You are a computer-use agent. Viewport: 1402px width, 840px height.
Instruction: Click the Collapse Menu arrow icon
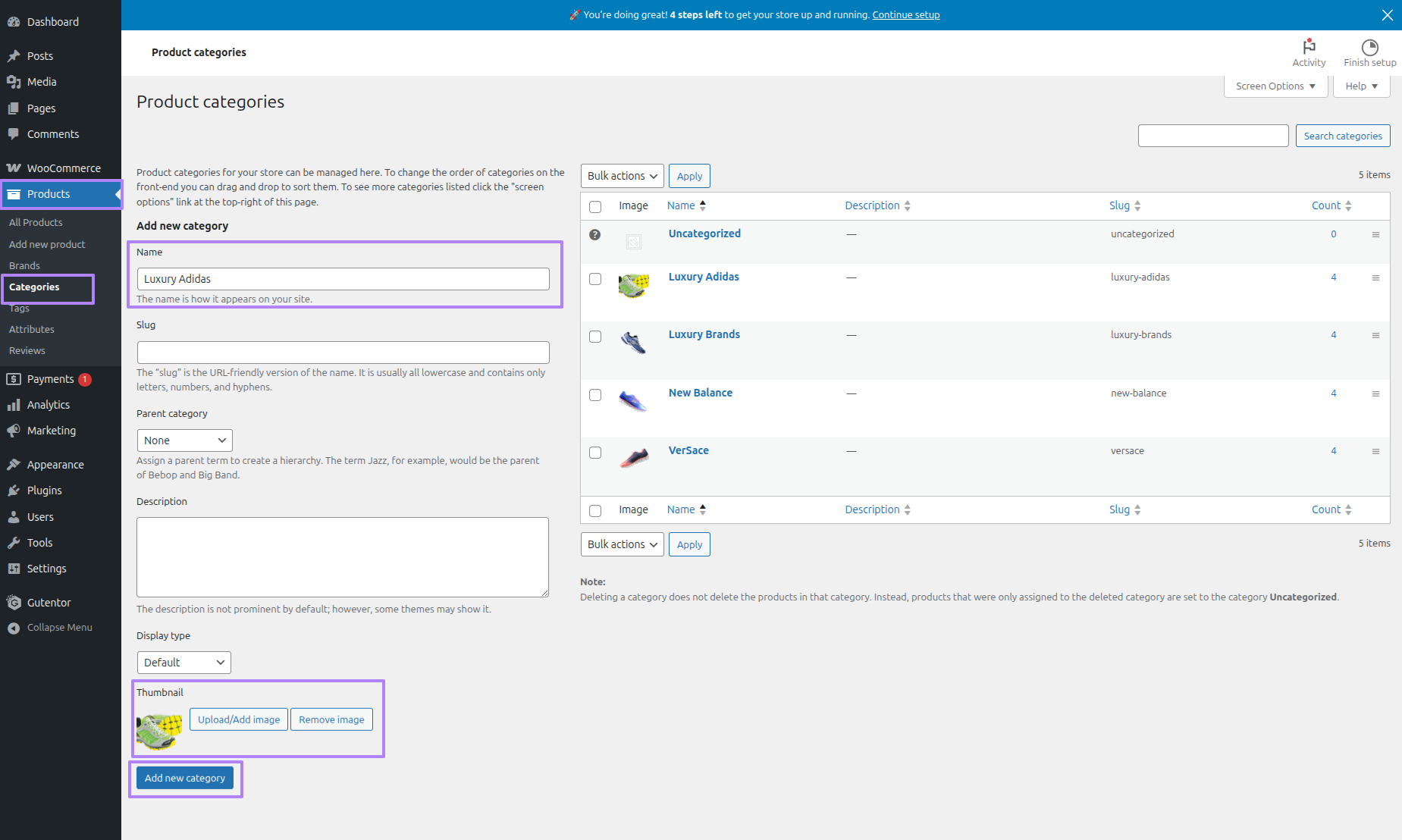14,628
